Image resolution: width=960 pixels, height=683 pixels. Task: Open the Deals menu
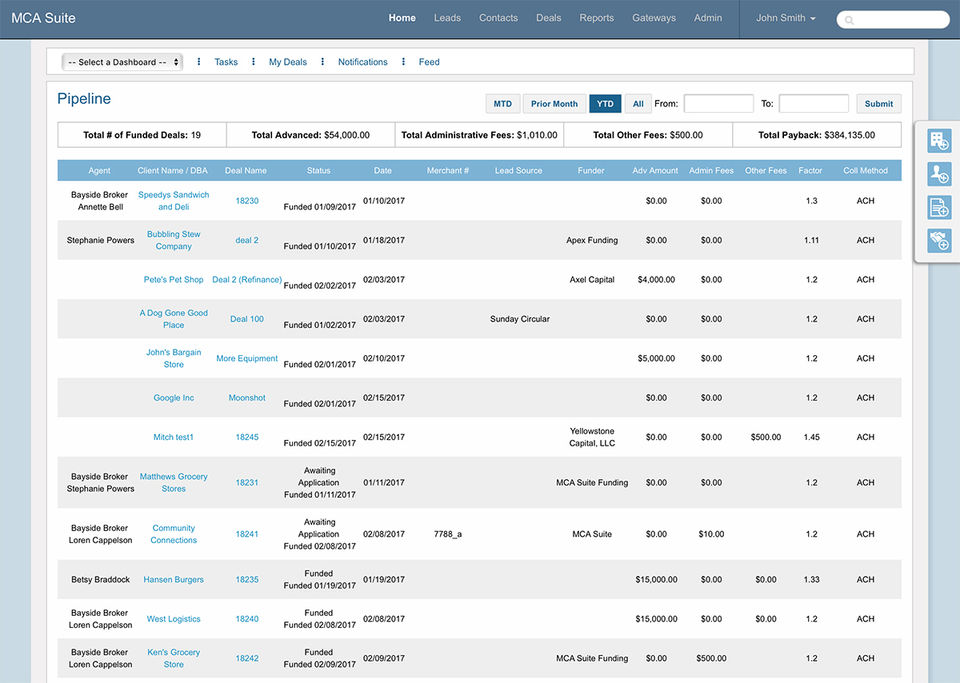(x=549, y=18)
